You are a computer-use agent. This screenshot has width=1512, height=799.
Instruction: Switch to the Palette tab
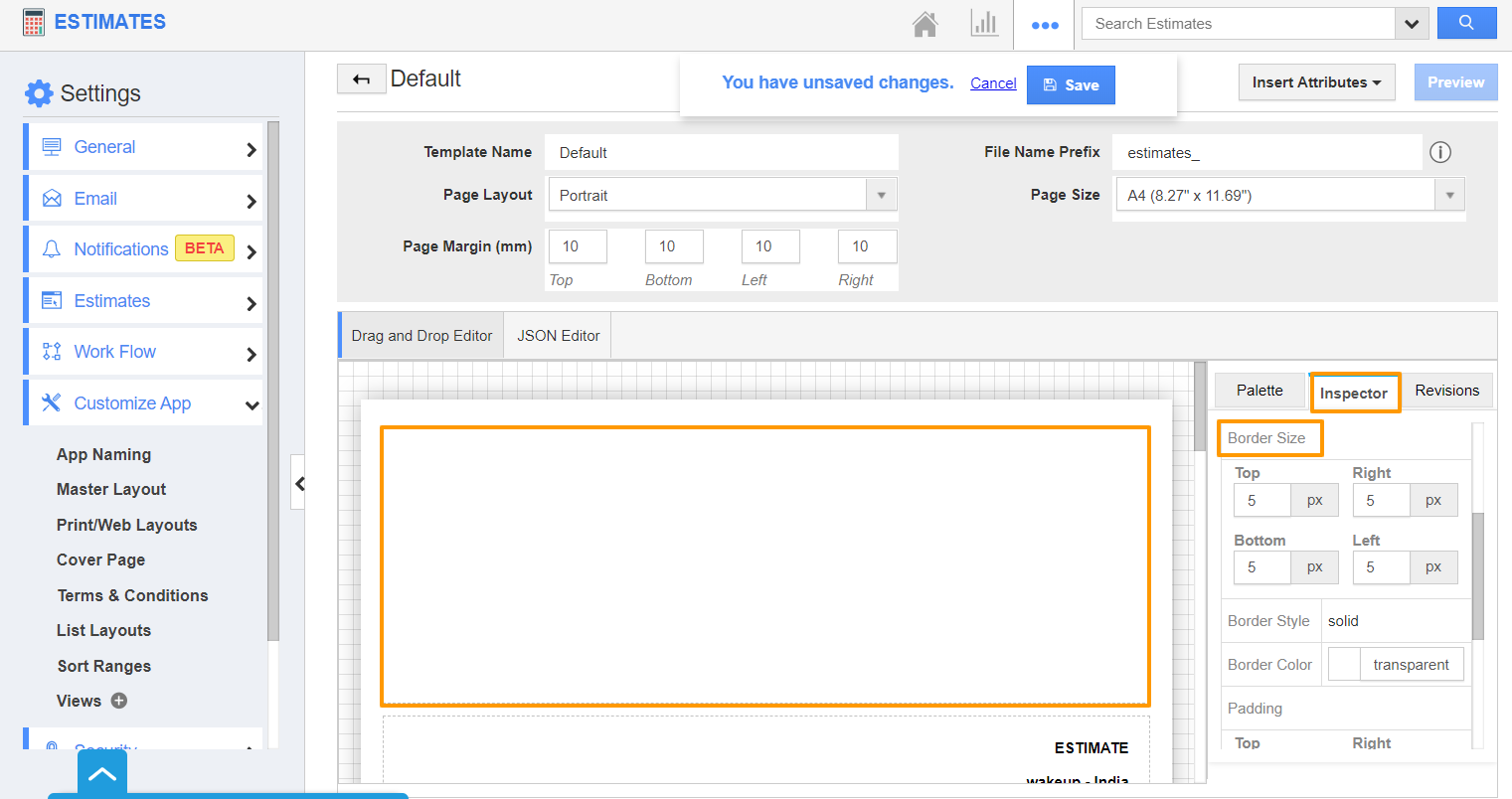(x=1259, y=391)
